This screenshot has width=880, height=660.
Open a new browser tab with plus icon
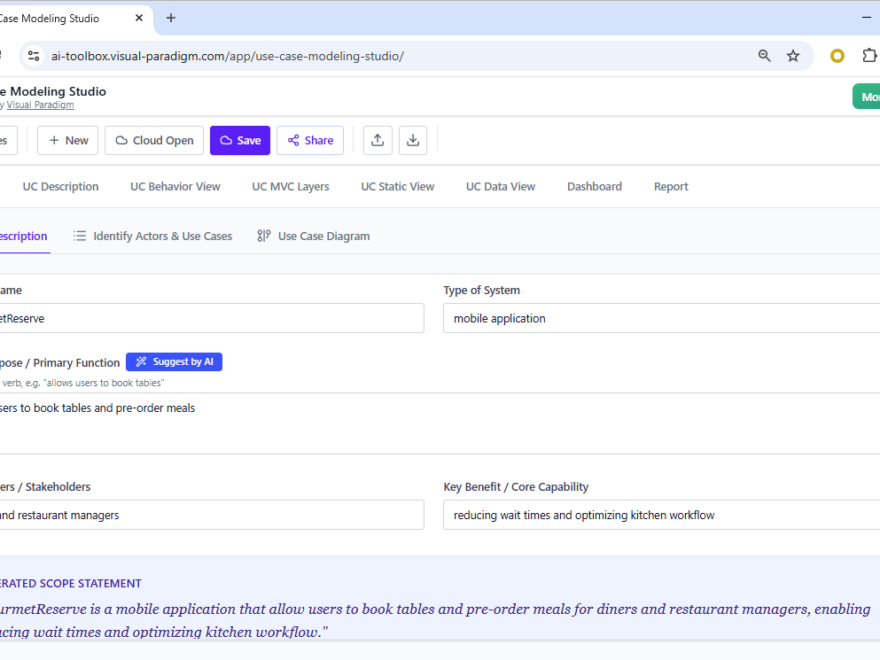[x=170, y=18]
